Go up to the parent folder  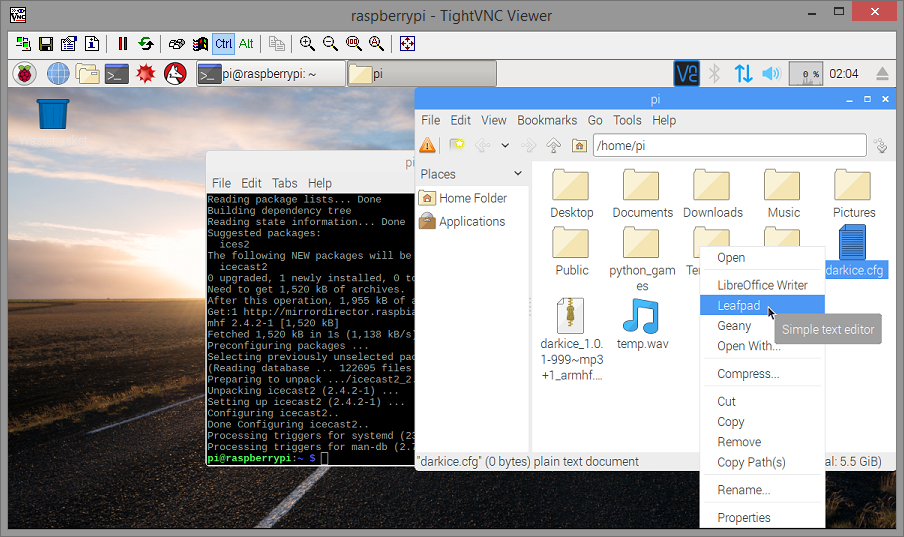(x=553, y=145)
